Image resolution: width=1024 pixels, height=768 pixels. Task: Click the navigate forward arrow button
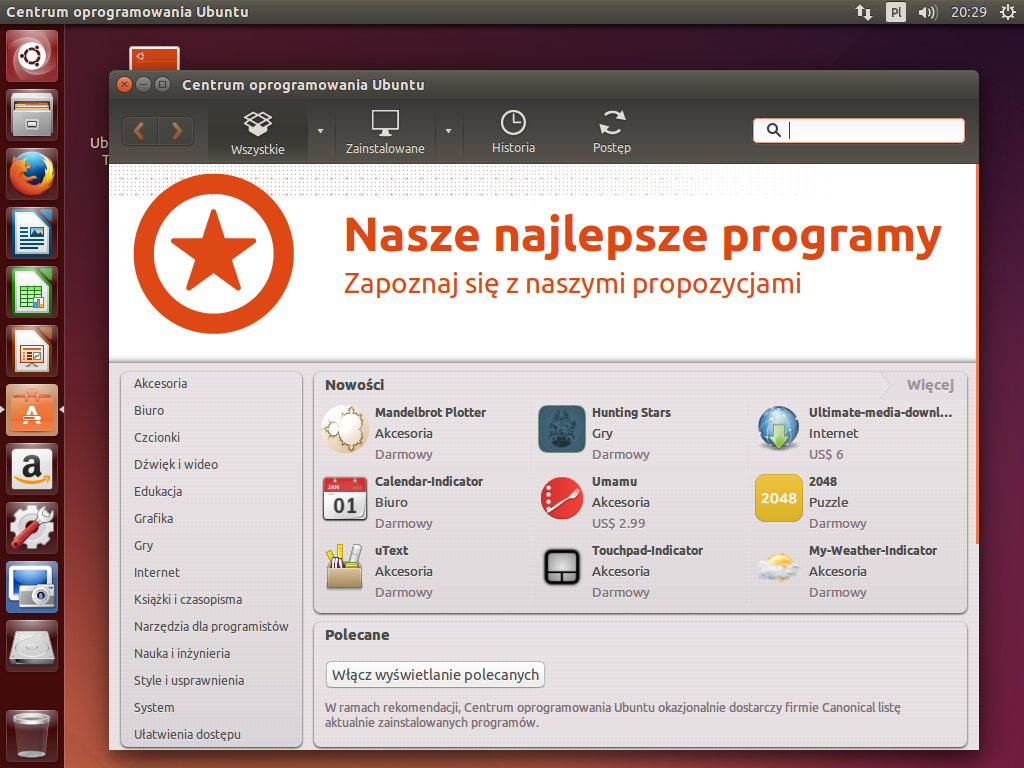[x=176, y=131]
